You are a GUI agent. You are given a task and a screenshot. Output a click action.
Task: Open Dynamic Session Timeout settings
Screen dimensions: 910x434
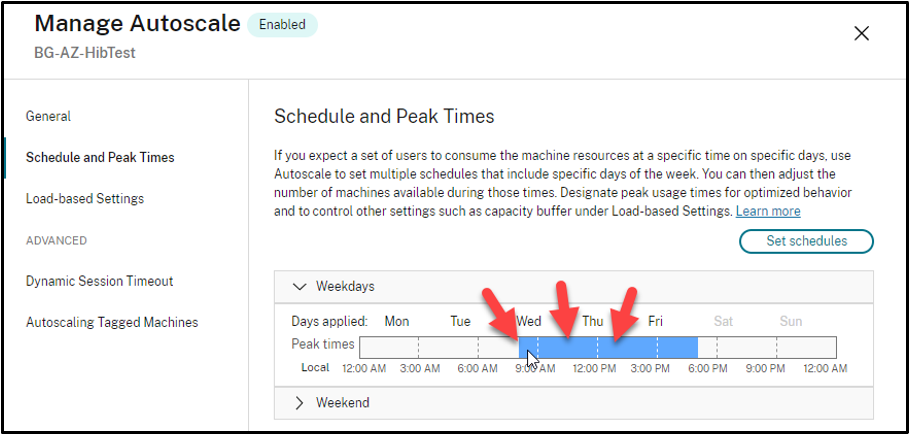[x=100, y=281]
